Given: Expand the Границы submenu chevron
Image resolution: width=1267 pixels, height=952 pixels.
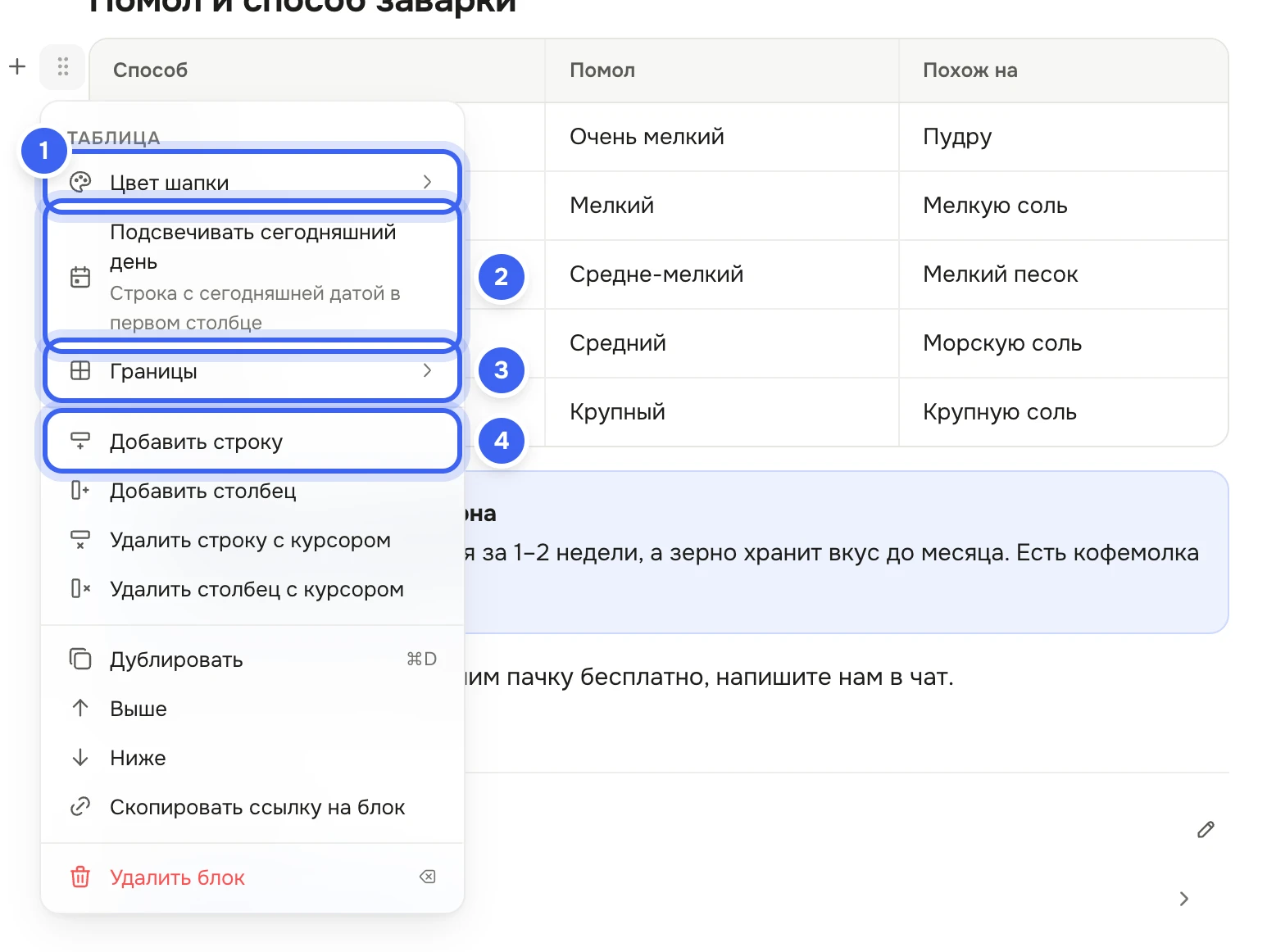Looking at the screenshot, I should [427, 371].
